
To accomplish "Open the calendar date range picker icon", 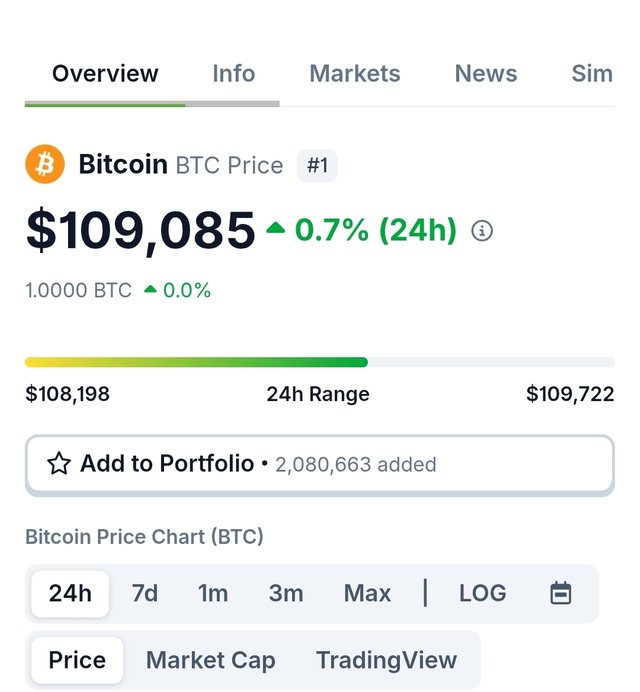I will (x=561, y=593).
